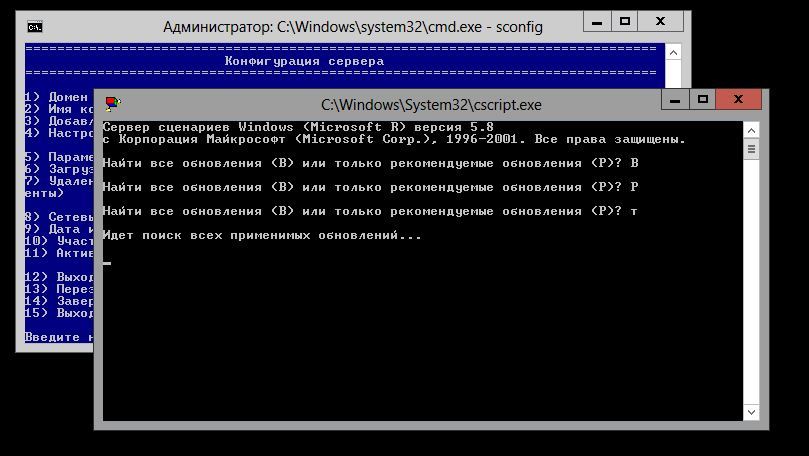The height and width of the screenshot is (456, 809).
Task: Click the cscript.exe window title bar icon
Action: point(113,104)
